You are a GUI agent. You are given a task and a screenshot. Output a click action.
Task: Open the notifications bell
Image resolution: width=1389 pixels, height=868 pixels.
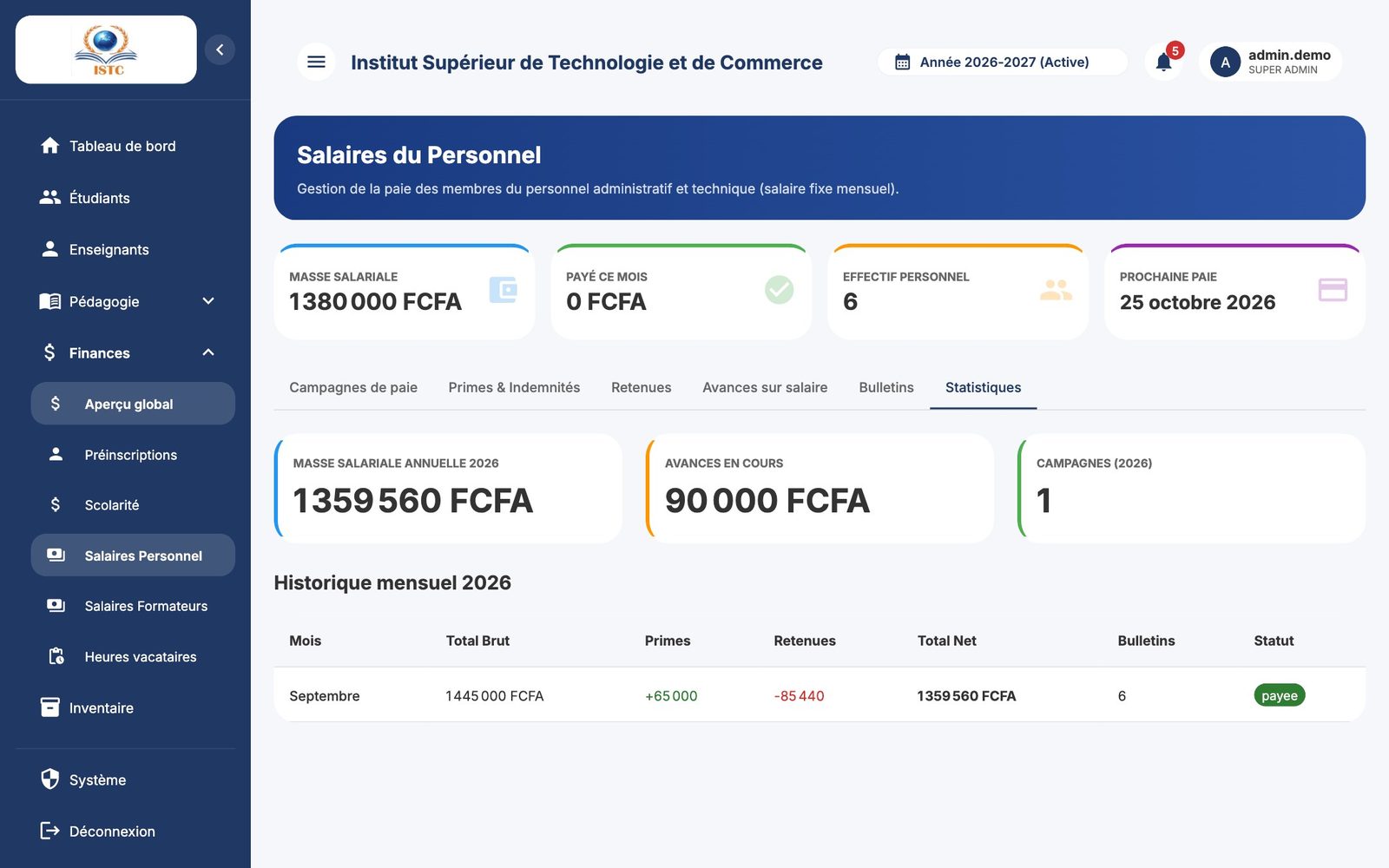(x=1164, y=62)
